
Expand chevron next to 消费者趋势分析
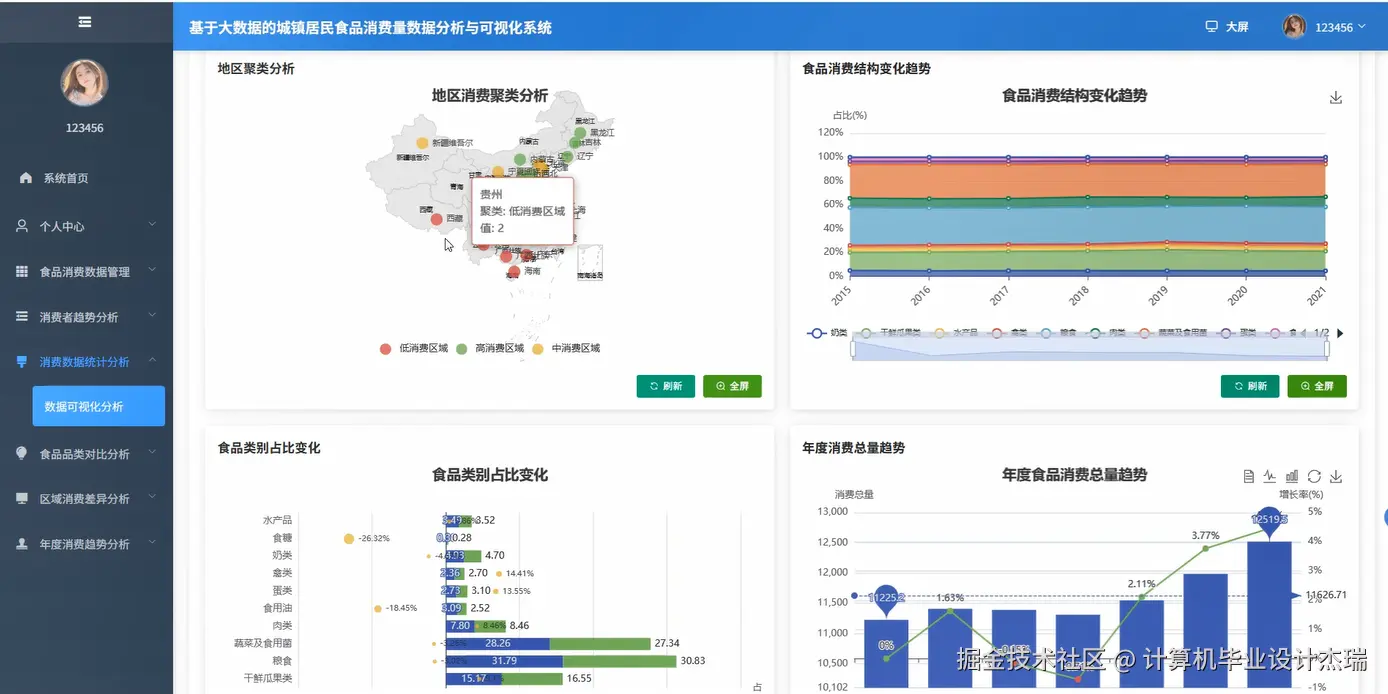(x=152, y=315)
